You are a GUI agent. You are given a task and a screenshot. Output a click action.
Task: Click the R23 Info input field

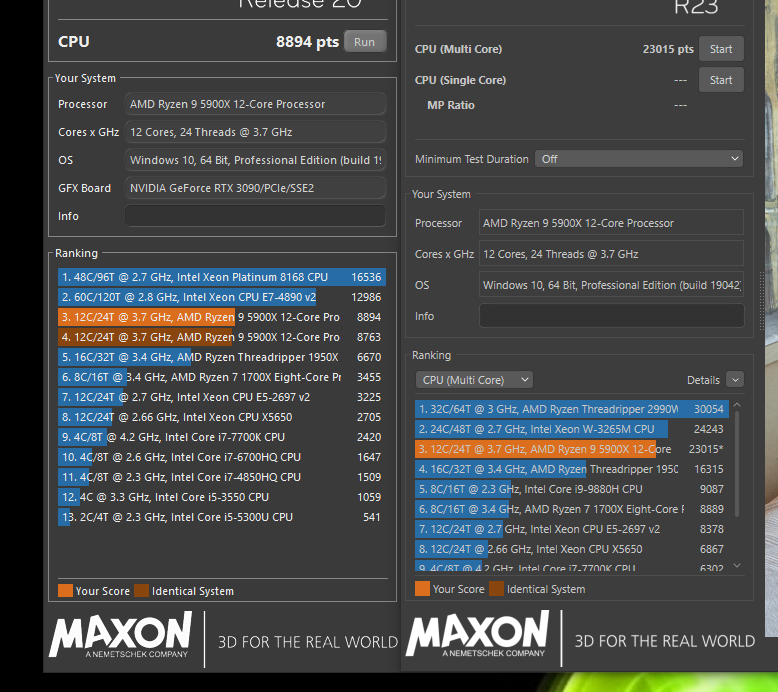tap(611, 316)
